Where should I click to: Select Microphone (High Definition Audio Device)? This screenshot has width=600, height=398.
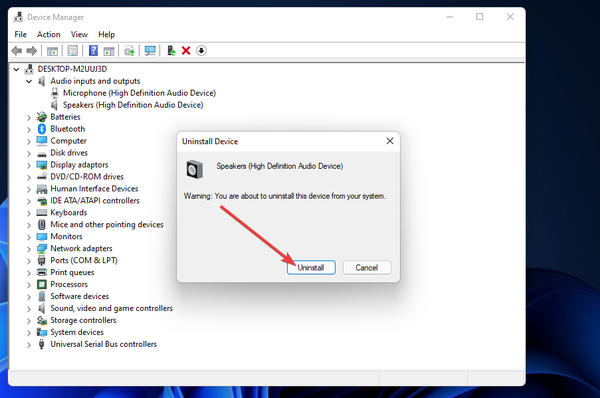139,93
